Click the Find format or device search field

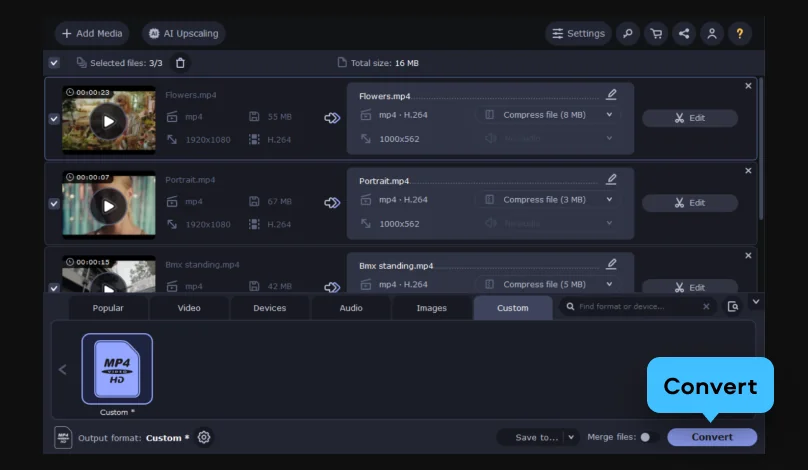pyautogui.click(x=635, y=307)
